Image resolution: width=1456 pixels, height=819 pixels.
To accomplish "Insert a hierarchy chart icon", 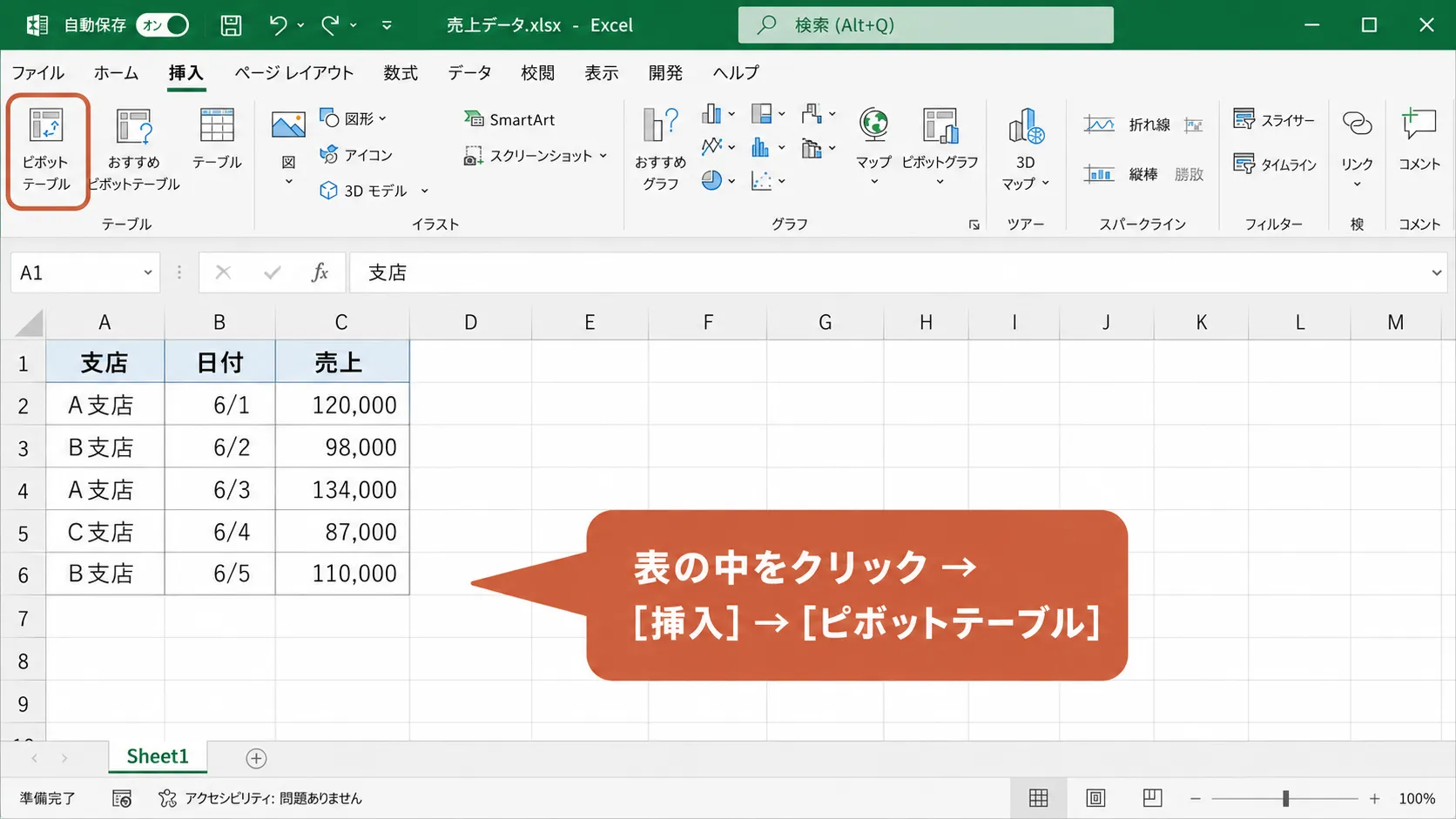I will (x=768, y=114).
